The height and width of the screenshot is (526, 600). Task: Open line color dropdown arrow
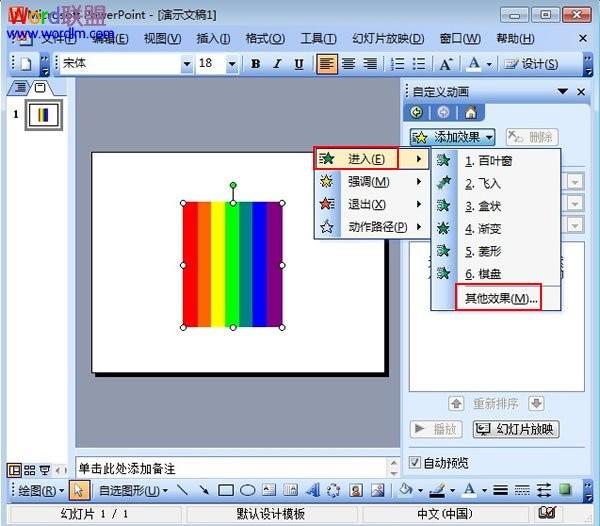452,490
